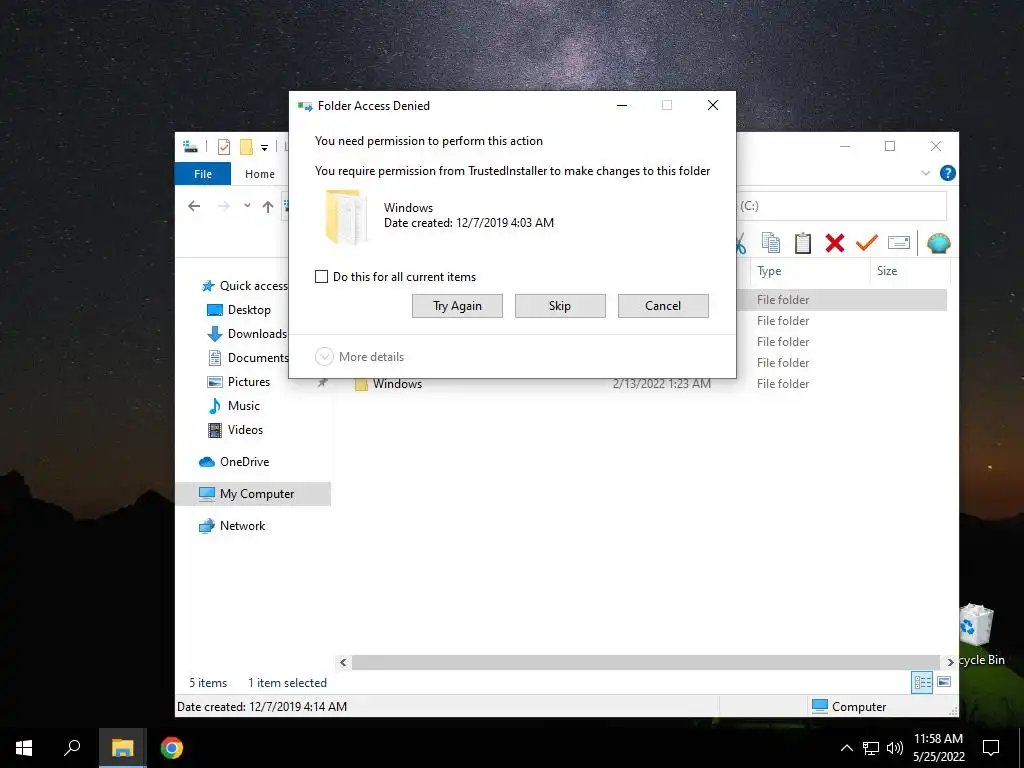
Task: Click the volume speaker tray icon
Action: click(895, 748)
